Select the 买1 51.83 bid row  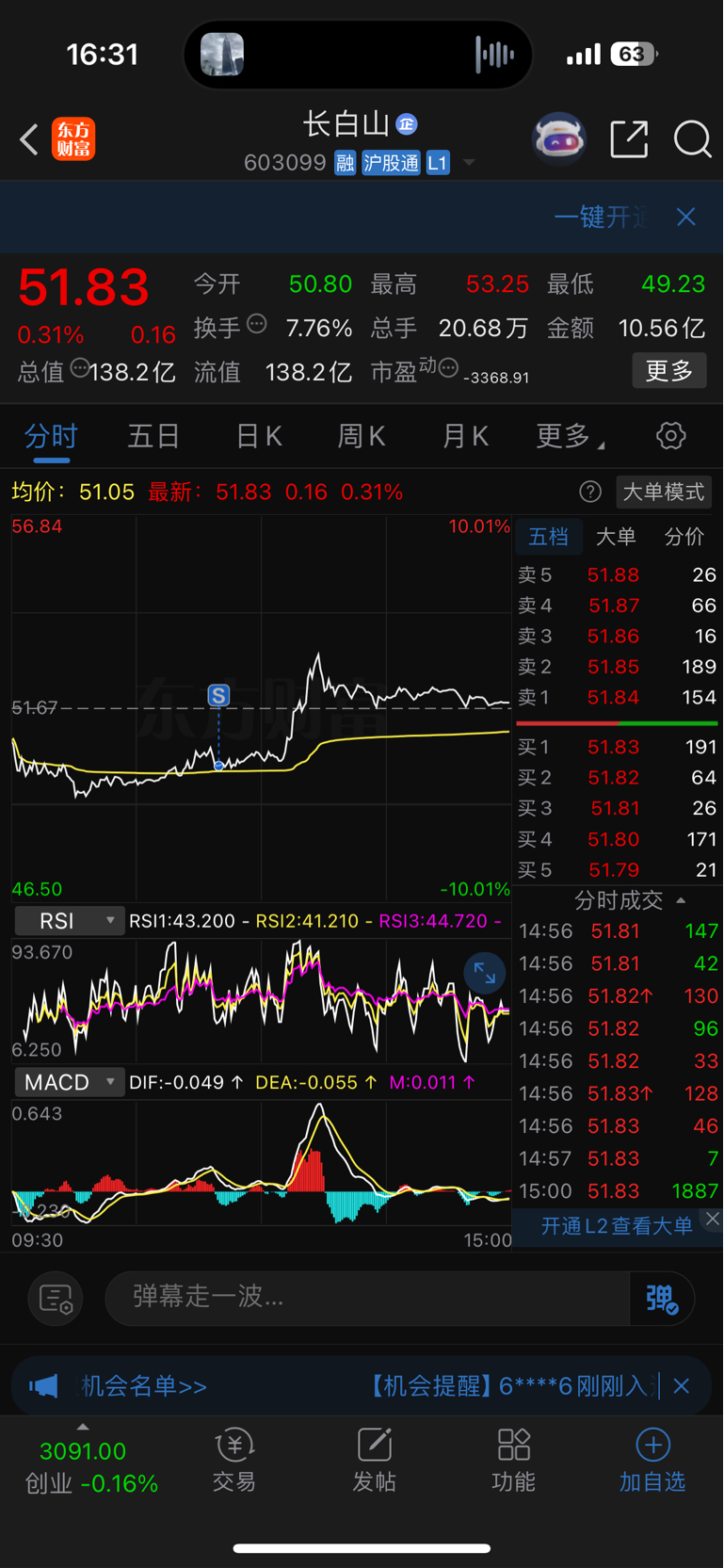point(618,747)
